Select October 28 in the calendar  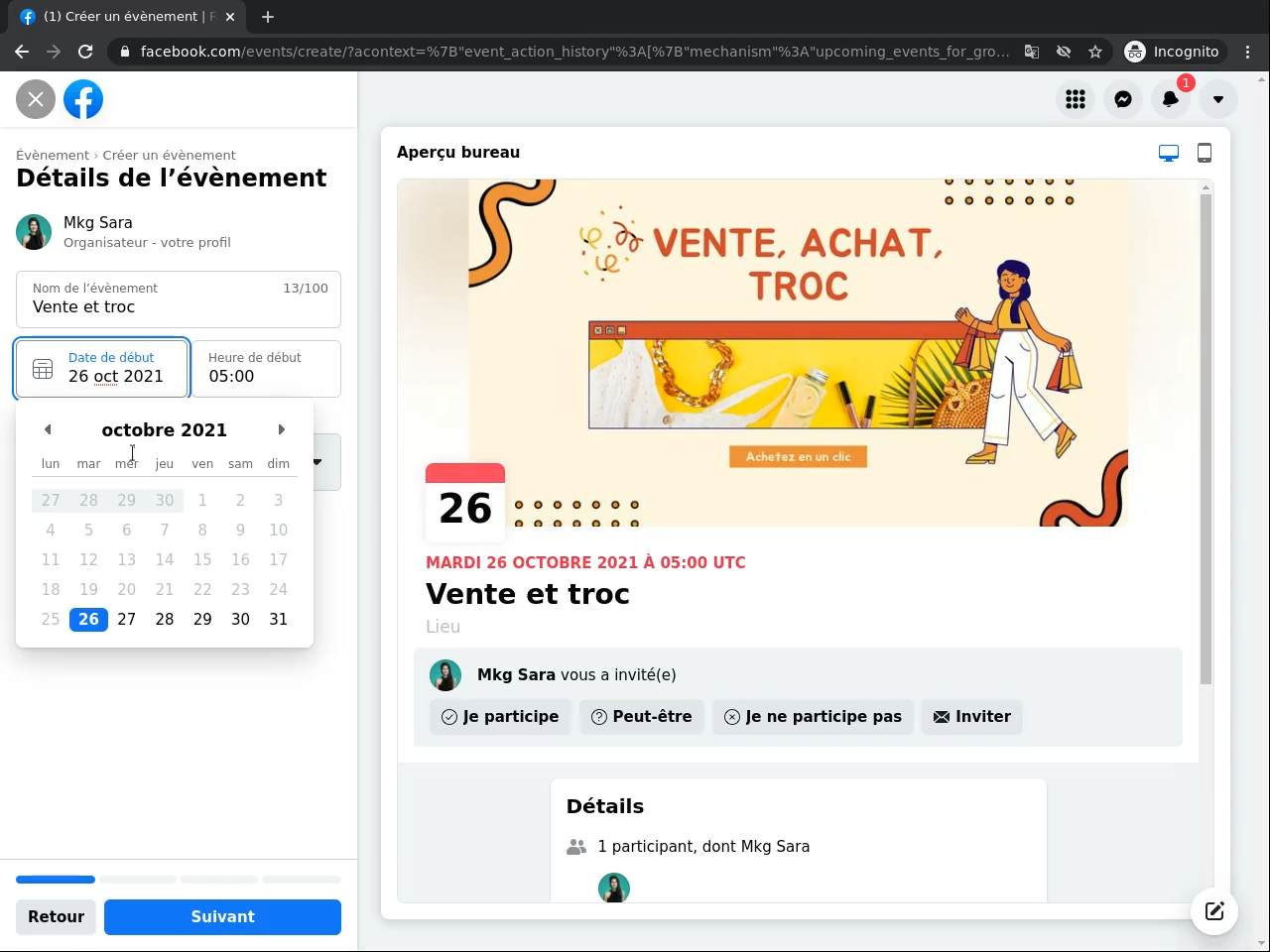click(165, 619)
